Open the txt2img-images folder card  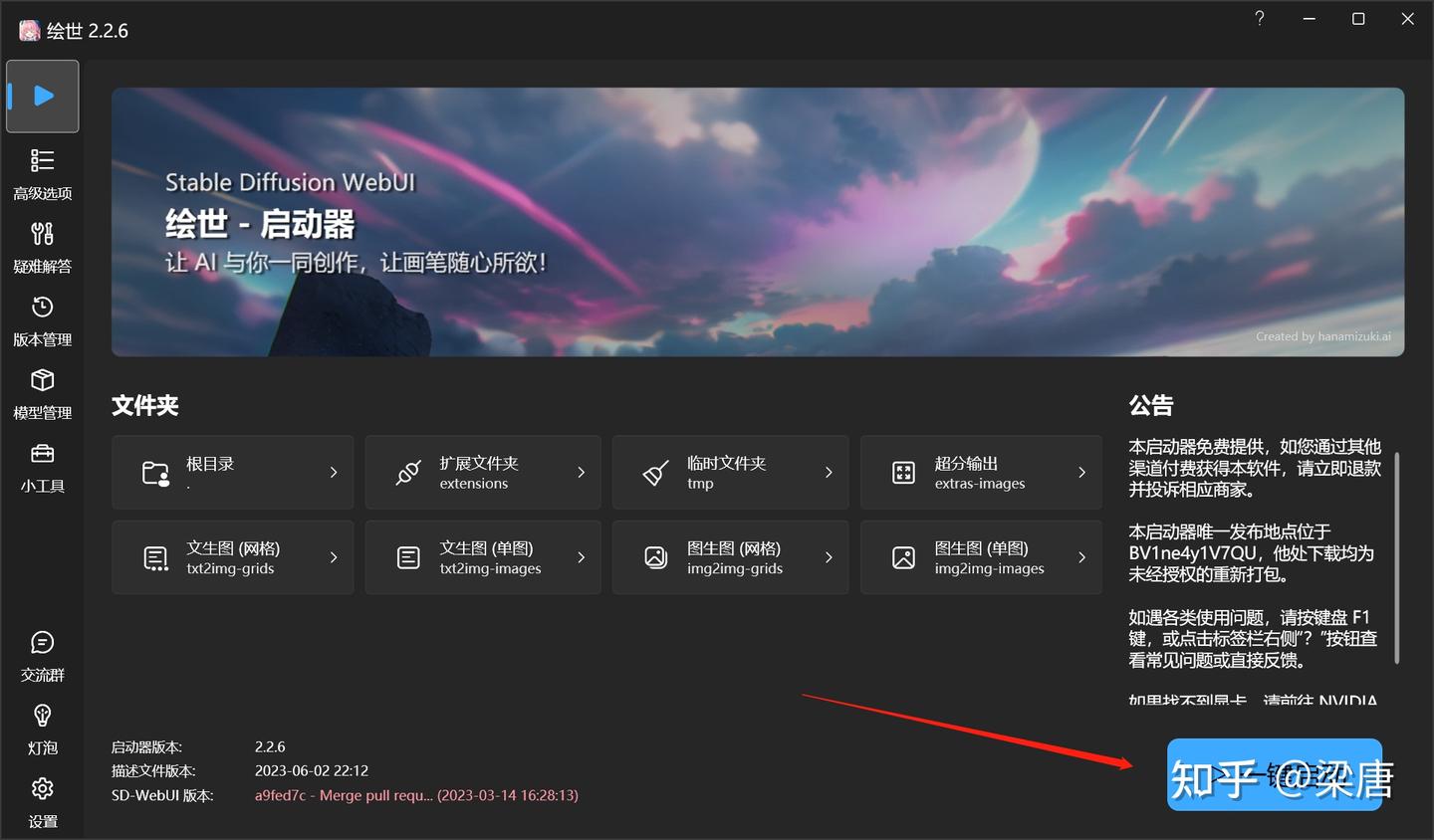pyautogui.click(x=482, y=557)
